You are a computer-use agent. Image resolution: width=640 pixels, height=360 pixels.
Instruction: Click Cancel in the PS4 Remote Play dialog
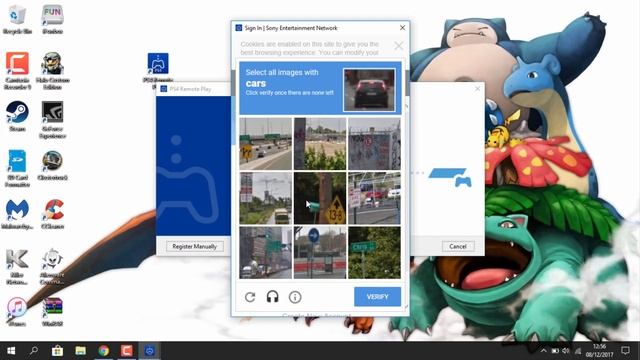[x=458, y=246]
